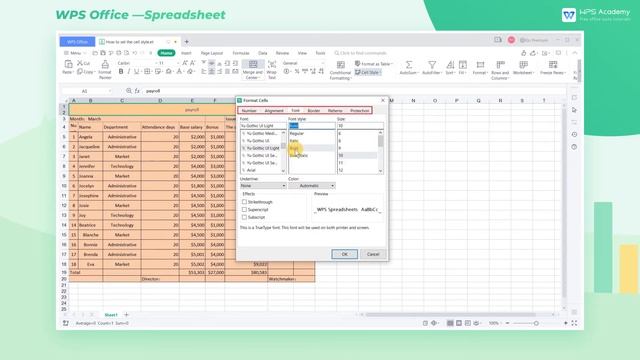
Task: Enable the Superscript checkbox
Action: (244, 209)
